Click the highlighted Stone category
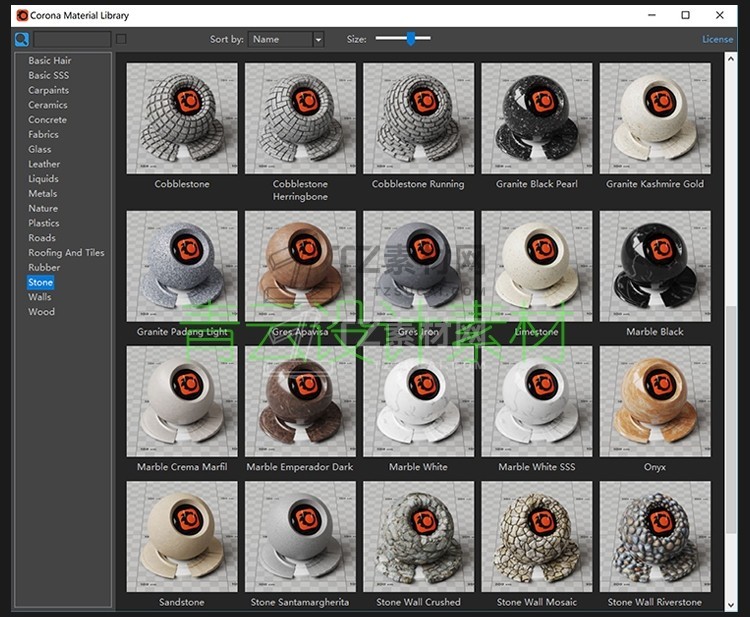The width and height of the screenshot is (750, 617). point(41,282)
